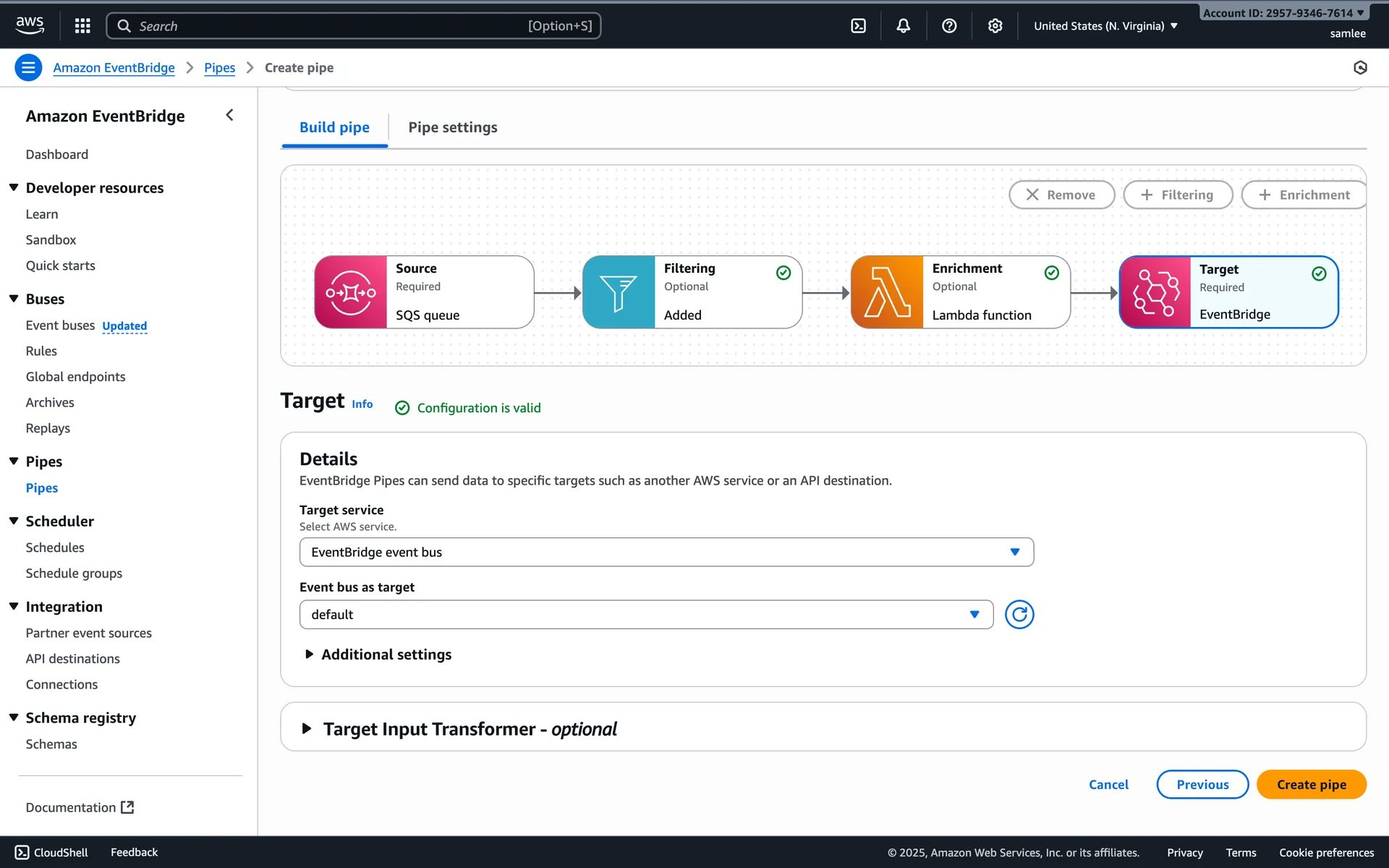This screenshot has width=1389, height=868.
Task: Click the Create pipe button
Action: [x=1310, y=785]
